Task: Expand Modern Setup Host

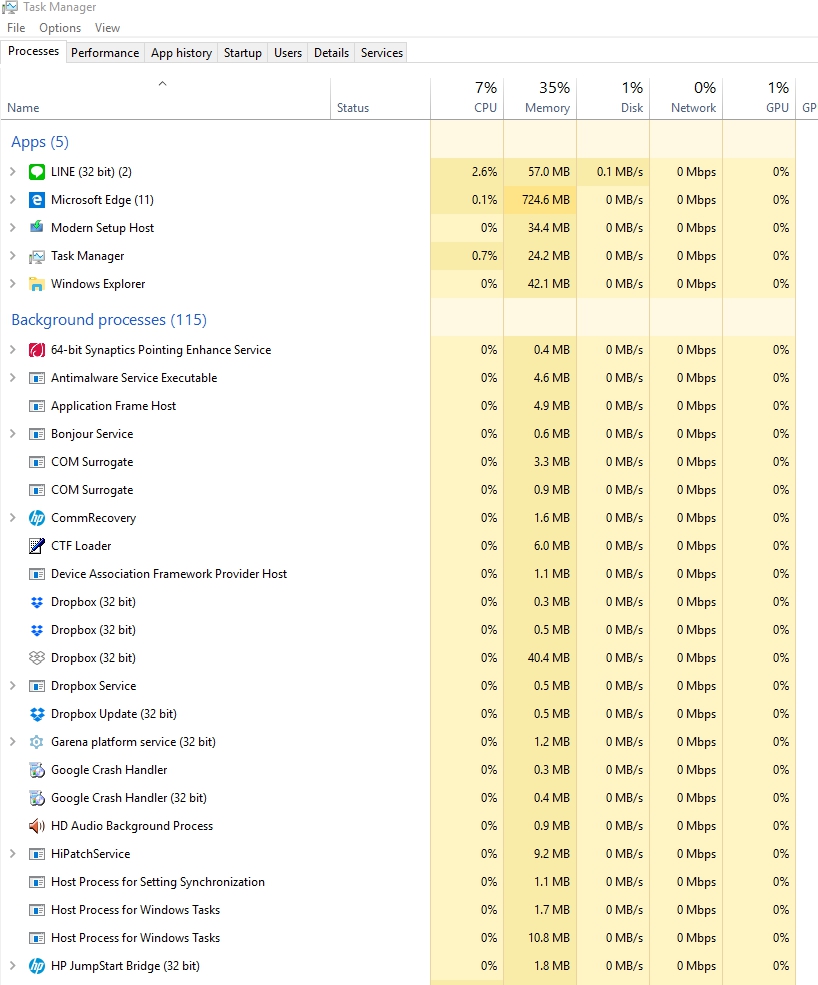Action: 13,227
